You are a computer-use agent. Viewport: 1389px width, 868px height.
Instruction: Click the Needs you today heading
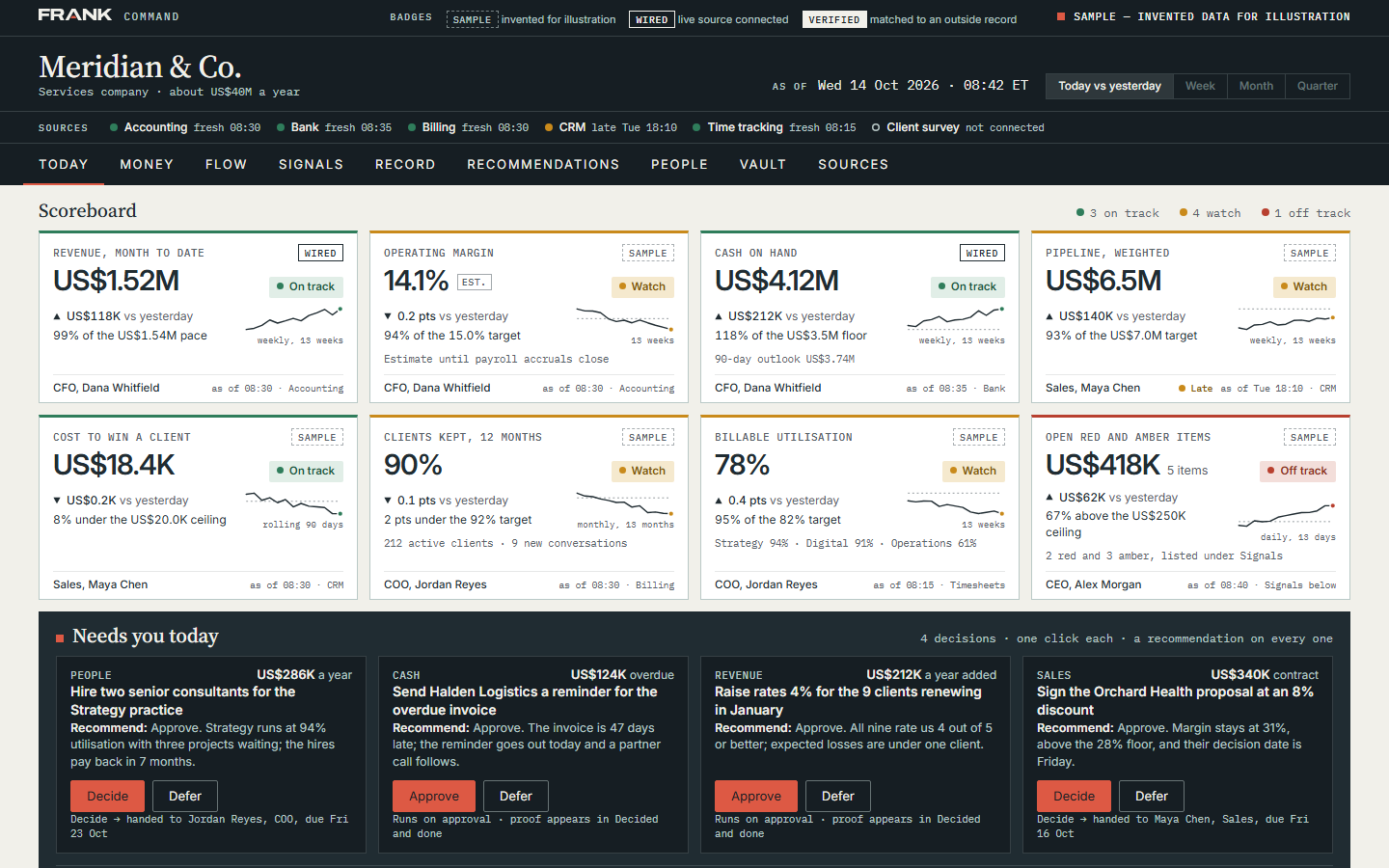coord(146,637)
